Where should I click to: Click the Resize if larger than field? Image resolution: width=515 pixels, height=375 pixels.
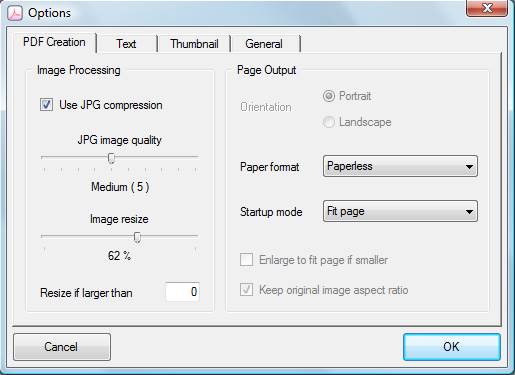pos(183,292)
